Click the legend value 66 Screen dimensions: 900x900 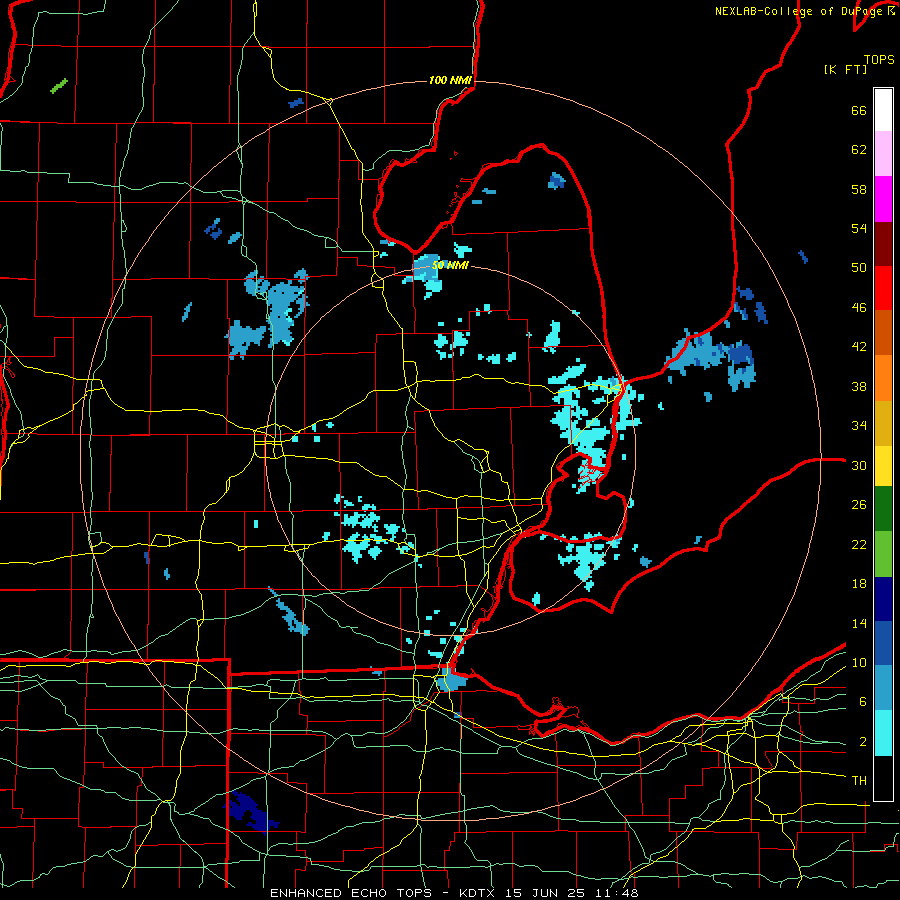pos(859,110)
